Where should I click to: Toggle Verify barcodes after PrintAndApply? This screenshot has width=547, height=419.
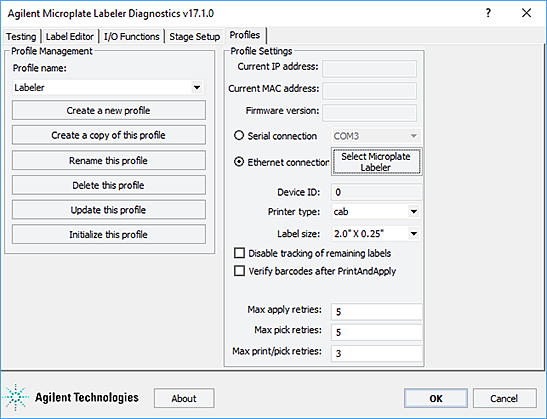click(x=239, y=271)
